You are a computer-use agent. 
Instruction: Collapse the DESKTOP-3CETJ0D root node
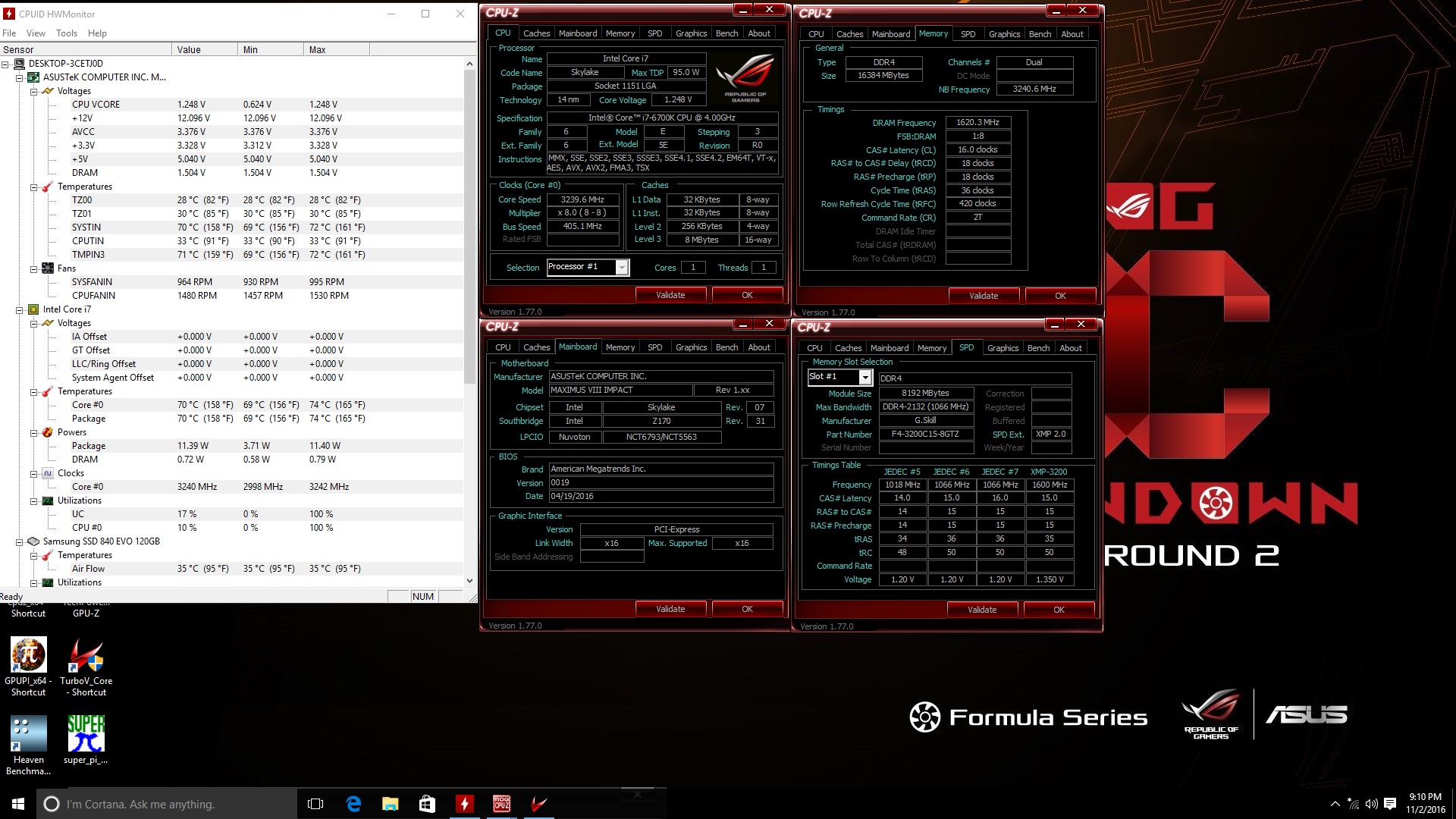pos(5,64)
